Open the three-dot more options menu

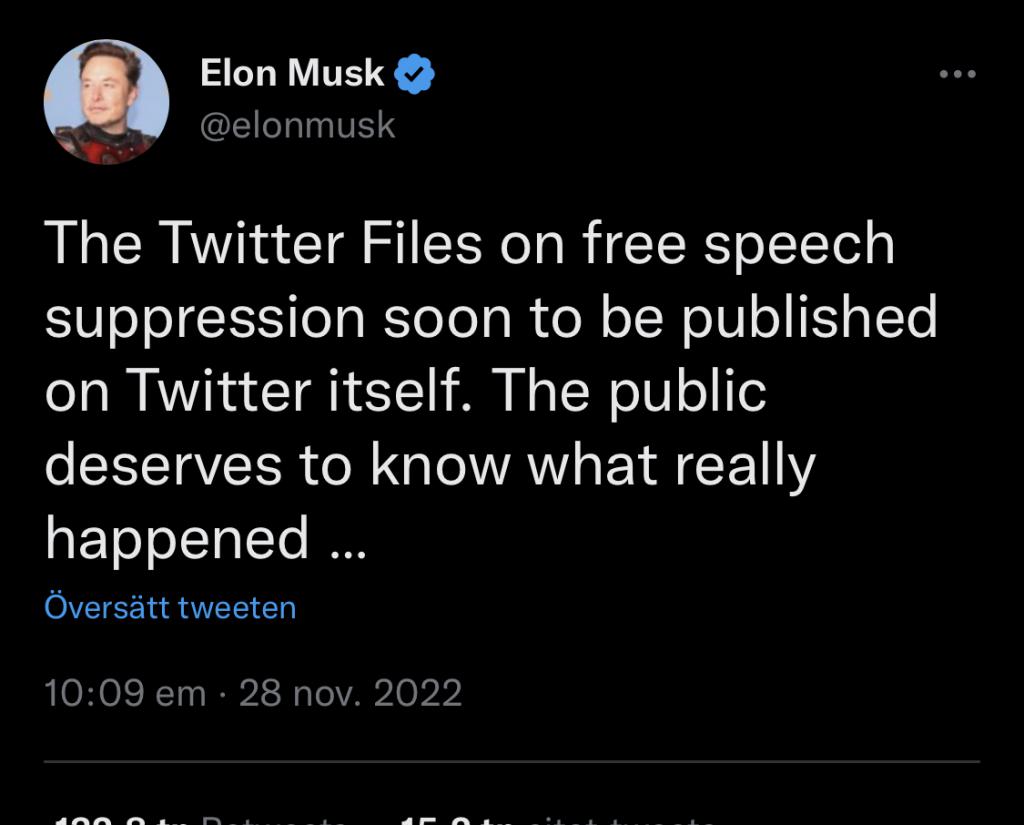coord(957,74)
